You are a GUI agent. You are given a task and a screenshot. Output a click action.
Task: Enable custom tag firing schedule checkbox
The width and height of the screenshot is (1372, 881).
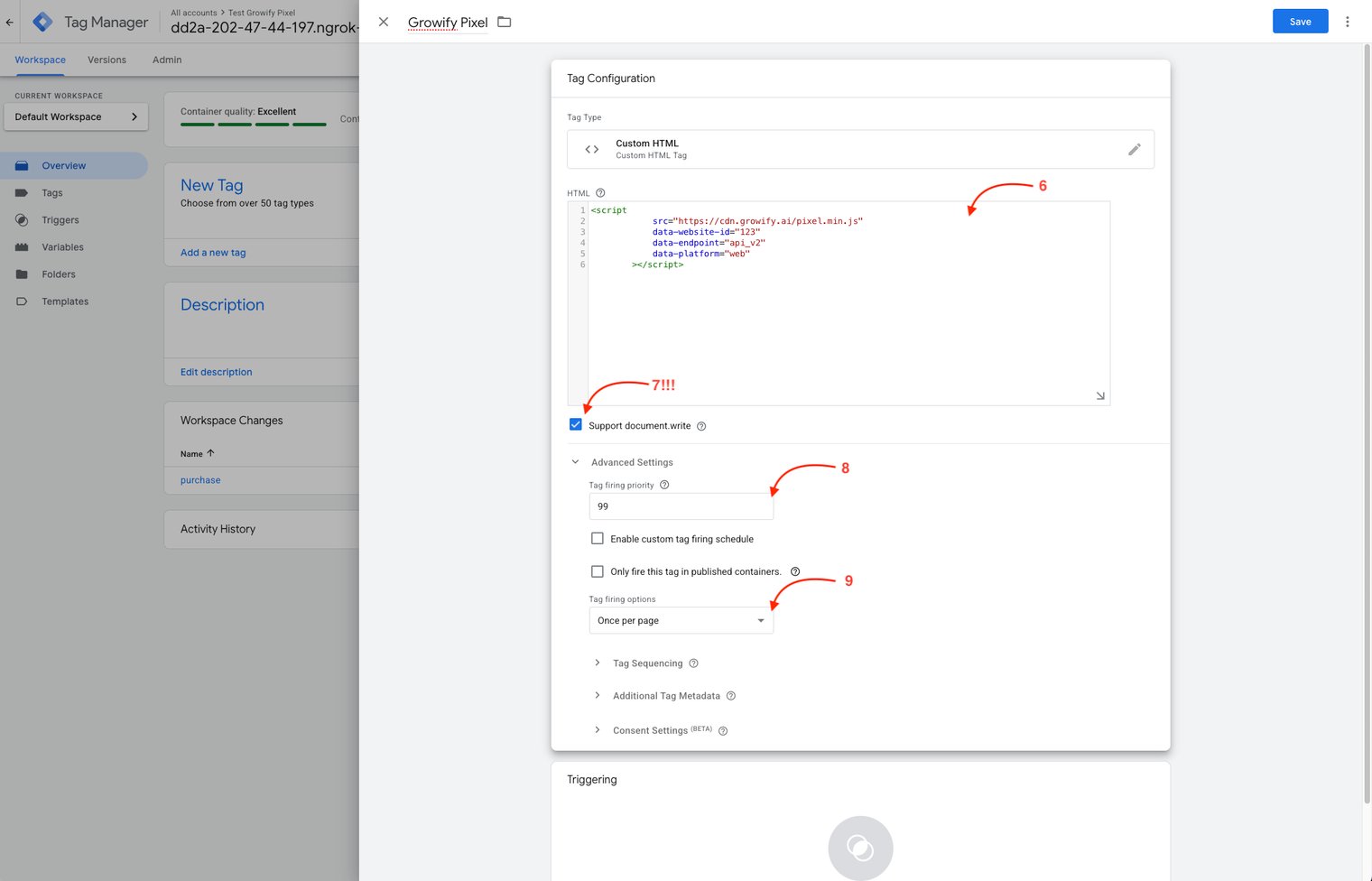598,539
